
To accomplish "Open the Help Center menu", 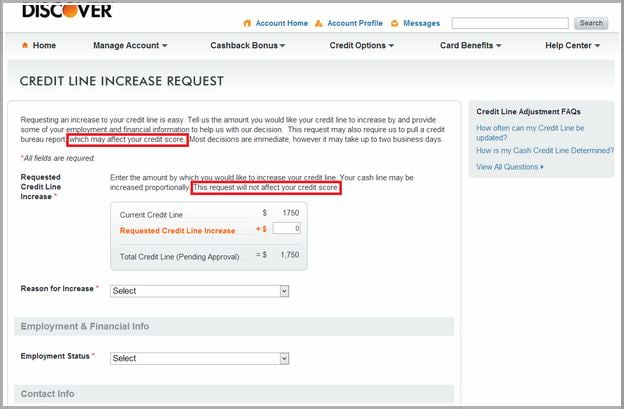I will click(572, 45).
